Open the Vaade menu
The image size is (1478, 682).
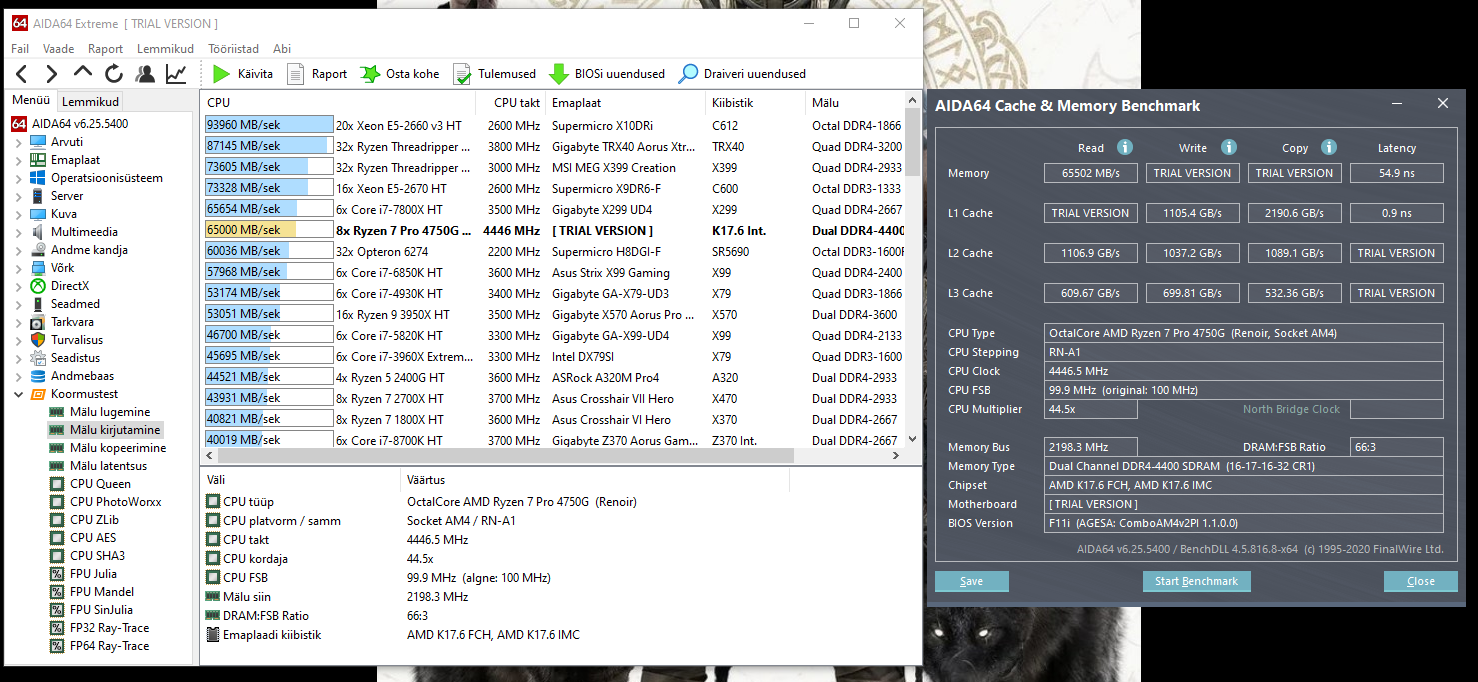click(58, 48)
